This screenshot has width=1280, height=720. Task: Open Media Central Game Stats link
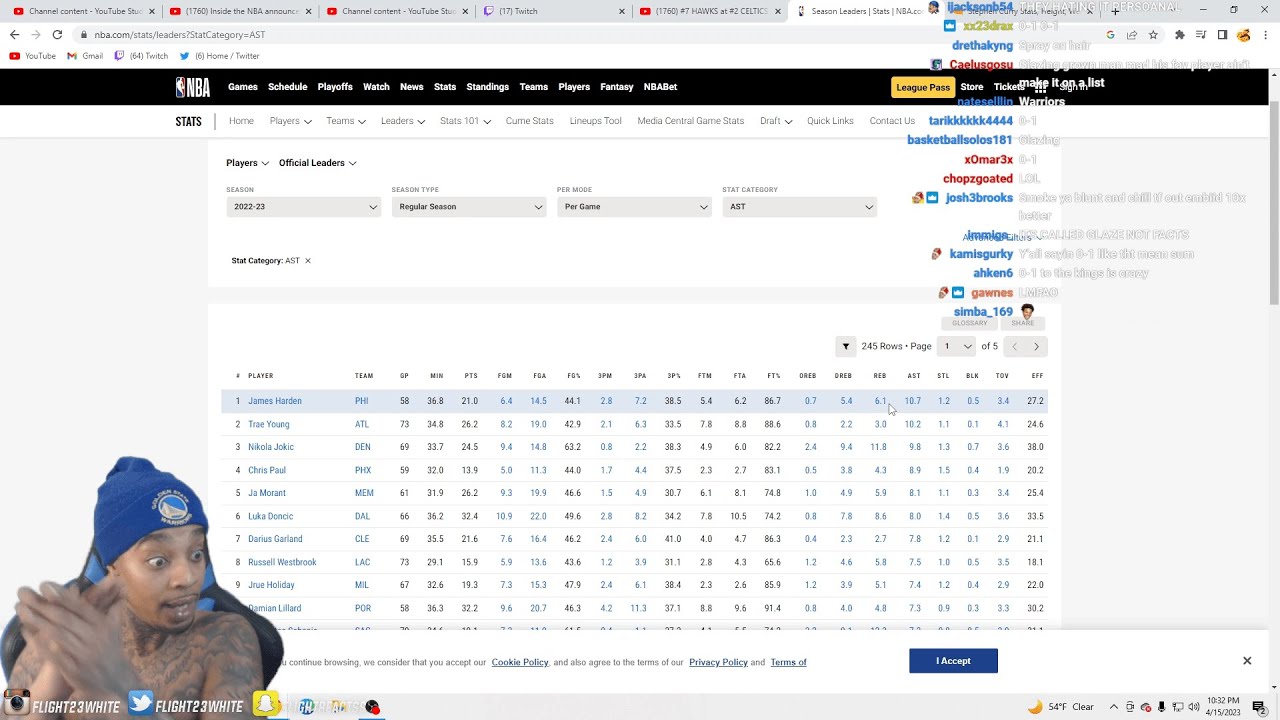(691, 121)
